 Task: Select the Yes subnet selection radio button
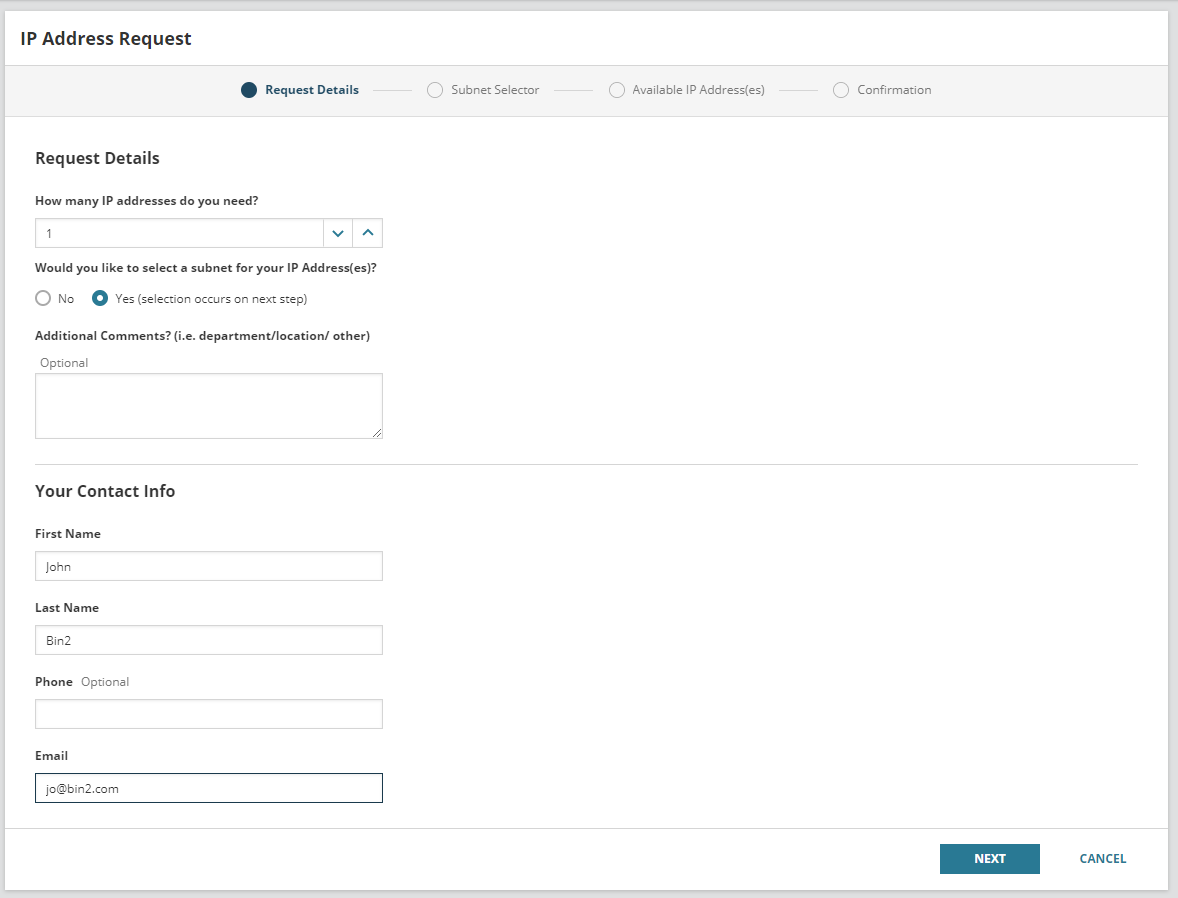pyautogui.click(x=100, y=298)
